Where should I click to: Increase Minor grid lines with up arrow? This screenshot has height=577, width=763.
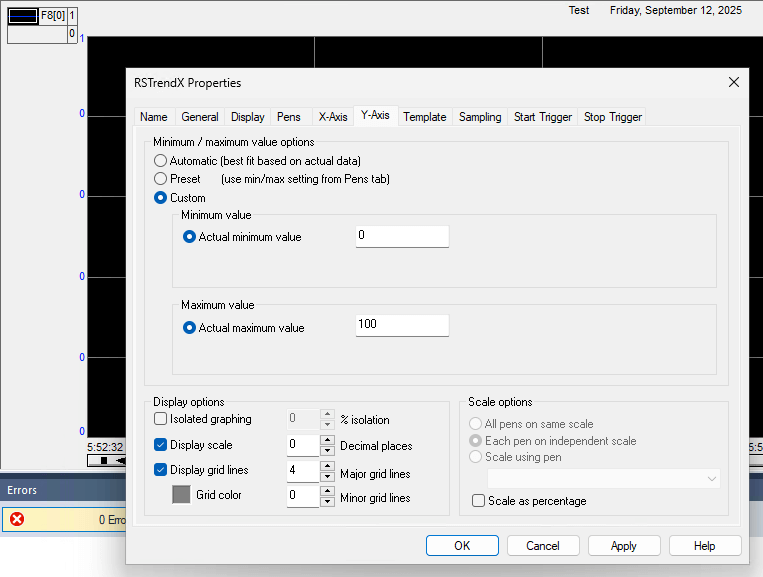tap(328, 490)
